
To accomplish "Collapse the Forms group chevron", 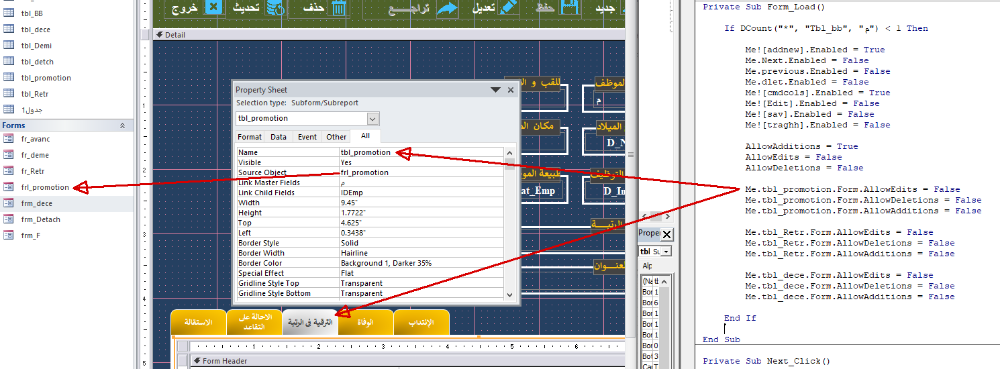I will (x=122, y=126).
